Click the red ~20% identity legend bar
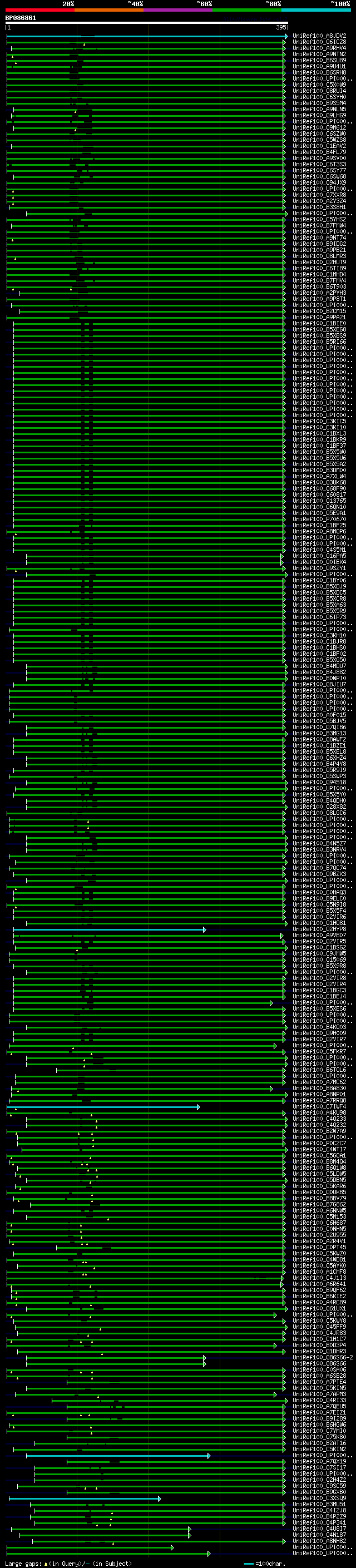The width and height of the screenshot is (356, 1568). [x=39, y=10]
